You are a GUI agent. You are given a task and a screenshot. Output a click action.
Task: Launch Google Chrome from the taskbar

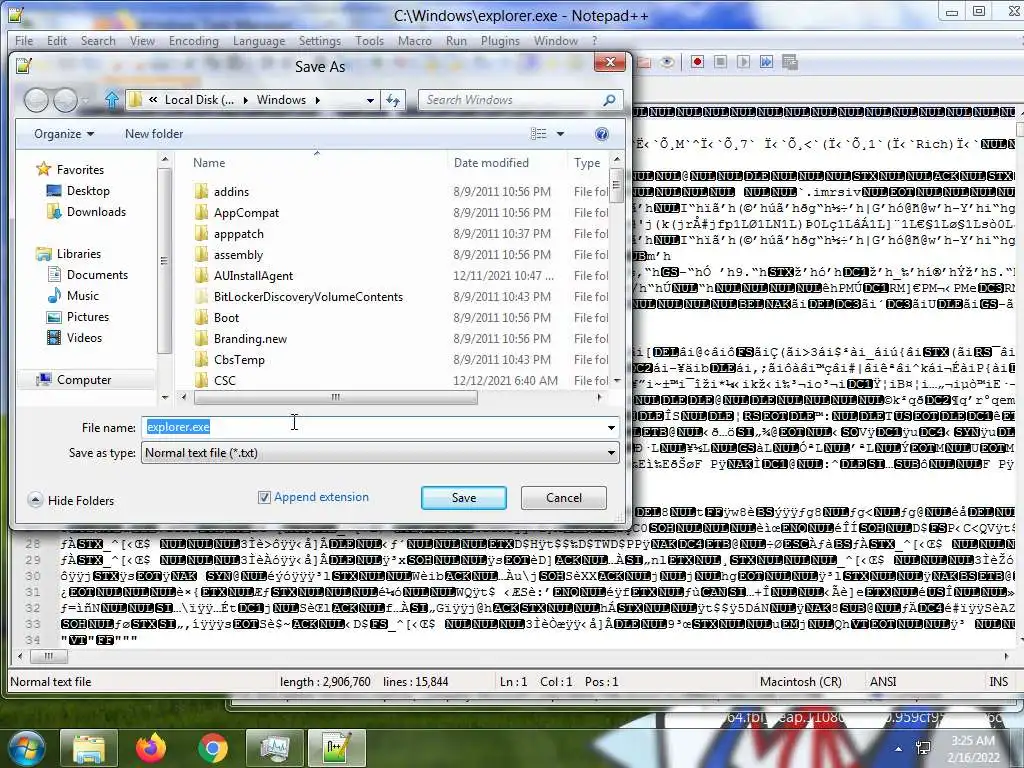point(213,748)
